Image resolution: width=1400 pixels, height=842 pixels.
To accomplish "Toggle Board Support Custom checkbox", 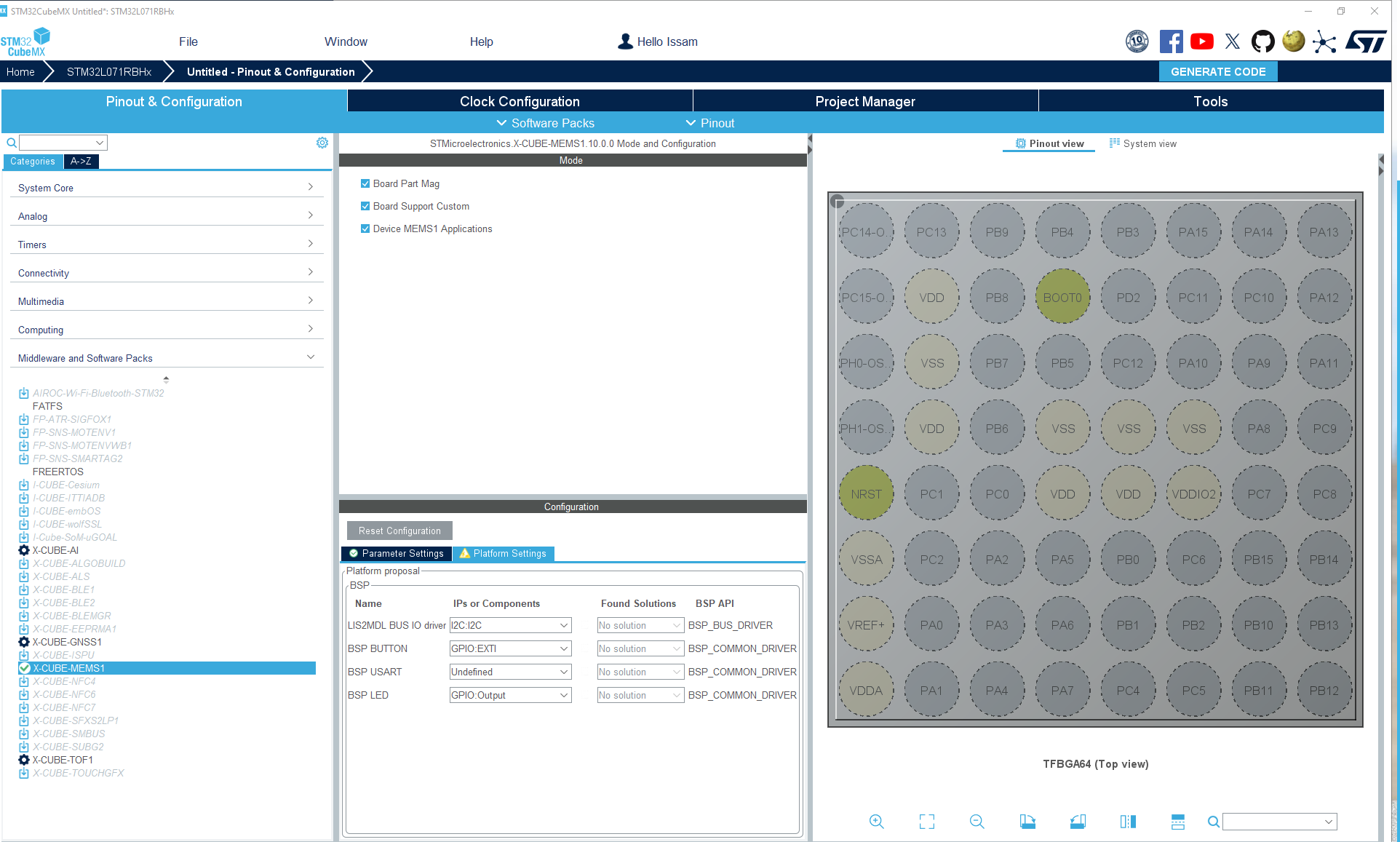I will coord(365,206).
